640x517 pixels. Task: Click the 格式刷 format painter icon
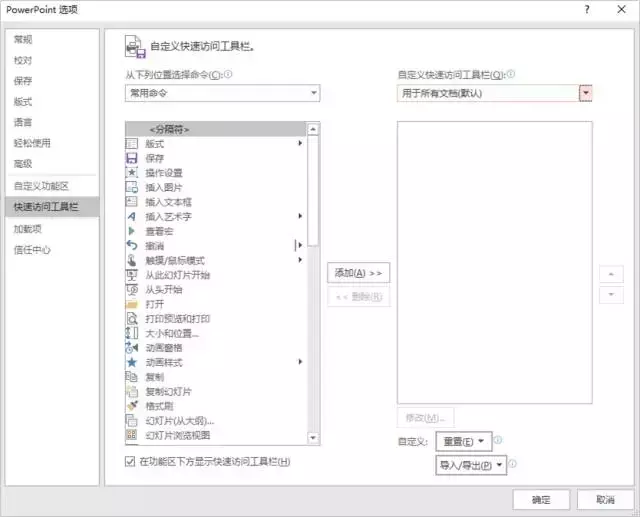tap(131, 406)
